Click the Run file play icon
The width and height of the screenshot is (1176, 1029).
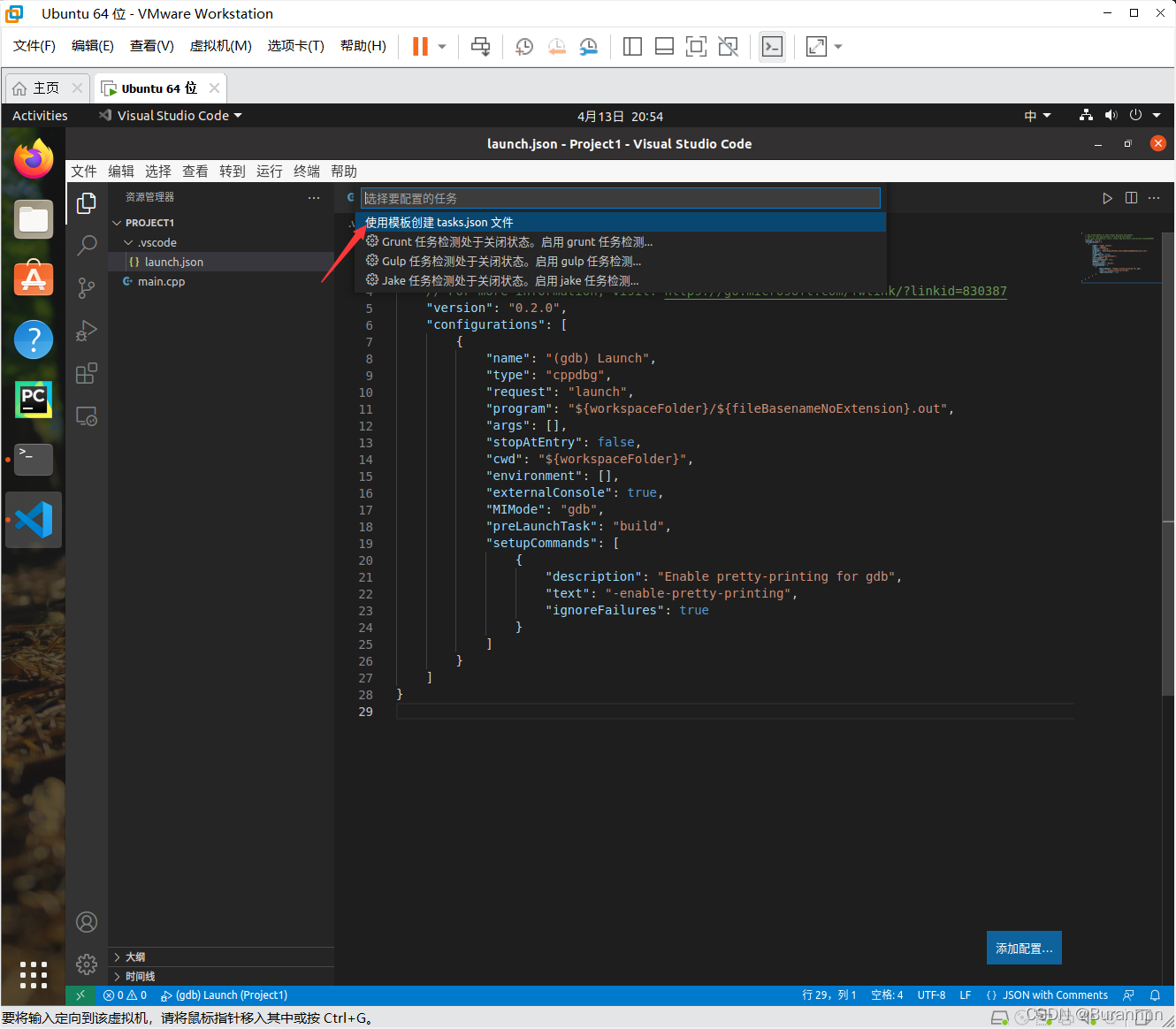[1107, 198]
